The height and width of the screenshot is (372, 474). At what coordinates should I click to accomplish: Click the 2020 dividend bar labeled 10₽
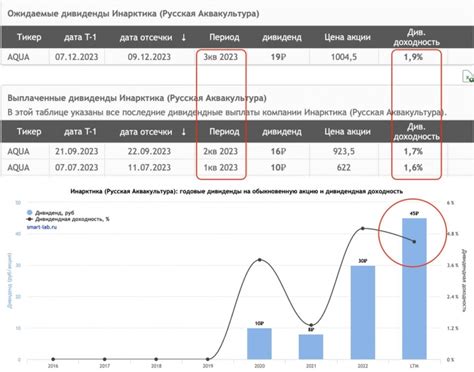tap(259, 344)
